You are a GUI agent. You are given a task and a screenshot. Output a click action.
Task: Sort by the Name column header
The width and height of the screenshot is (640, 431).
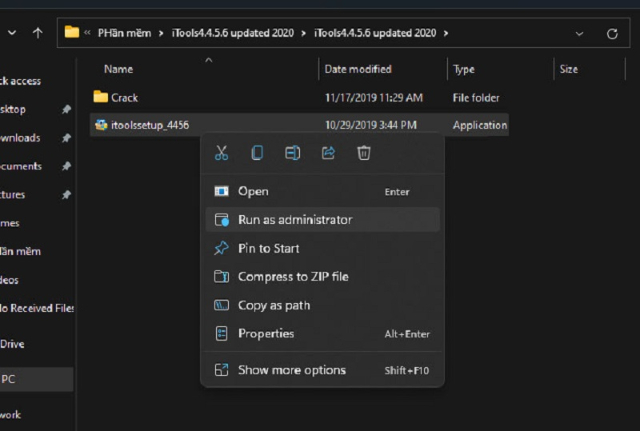tap(118, 69)
